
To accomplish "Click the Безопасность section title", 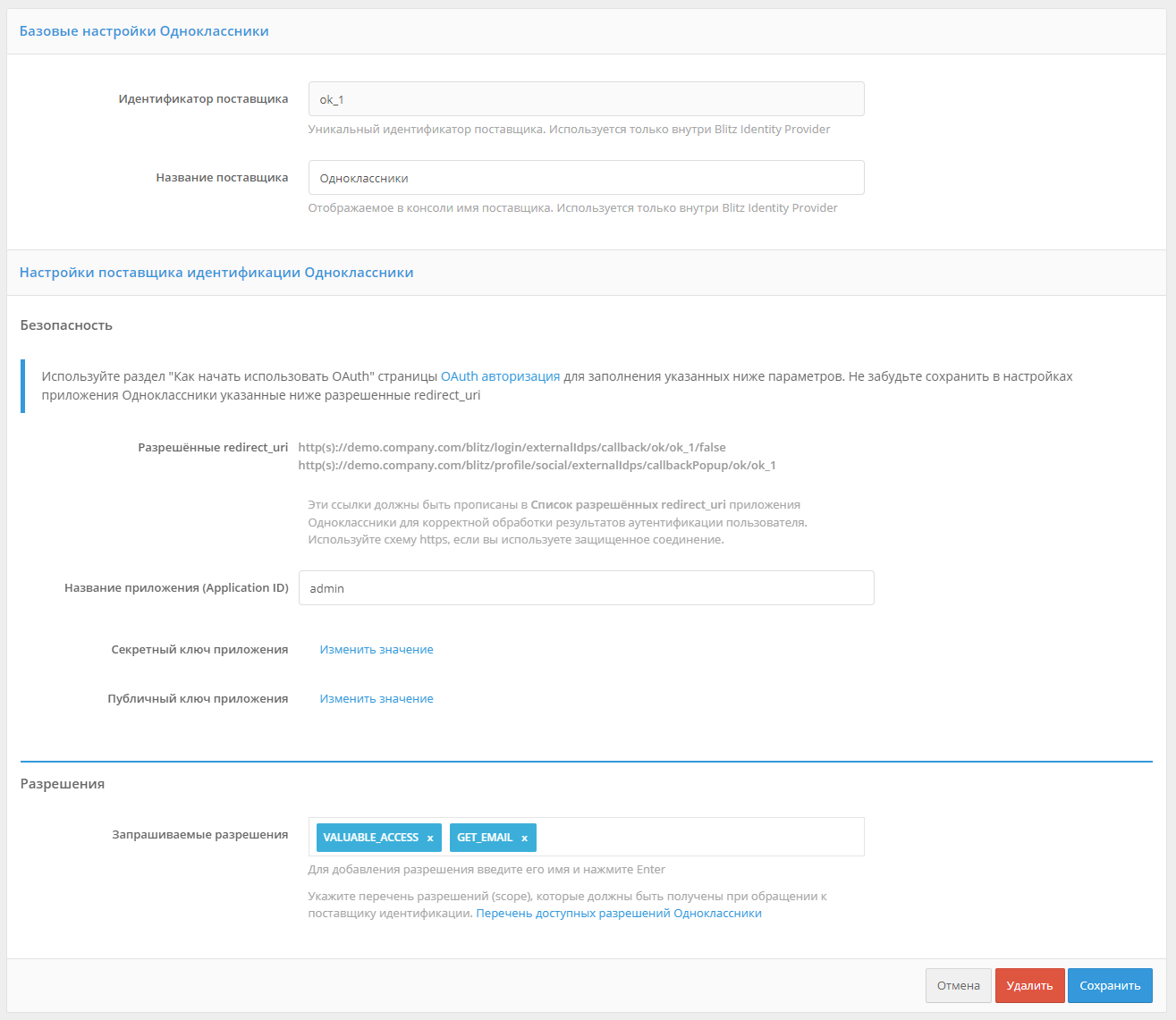I will click(66, 325).
